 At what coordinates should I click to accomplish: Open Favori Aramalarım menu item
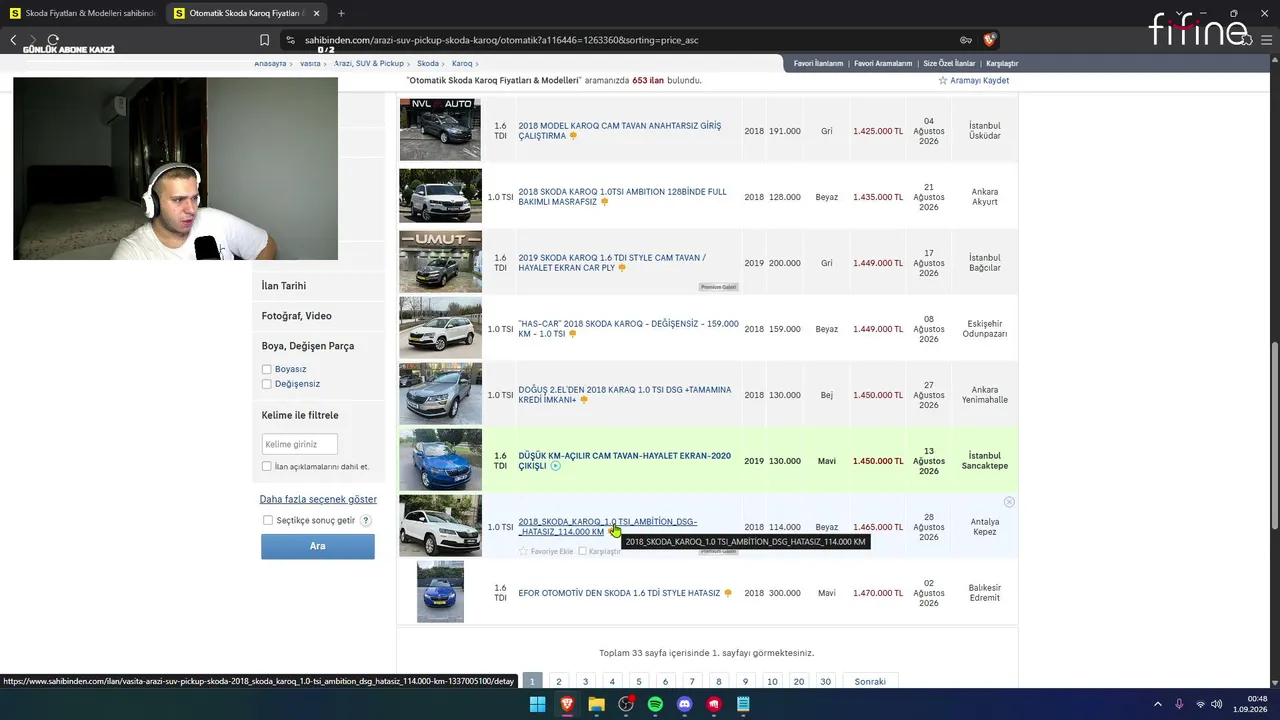pyautogui.click(x=883, y=63)
